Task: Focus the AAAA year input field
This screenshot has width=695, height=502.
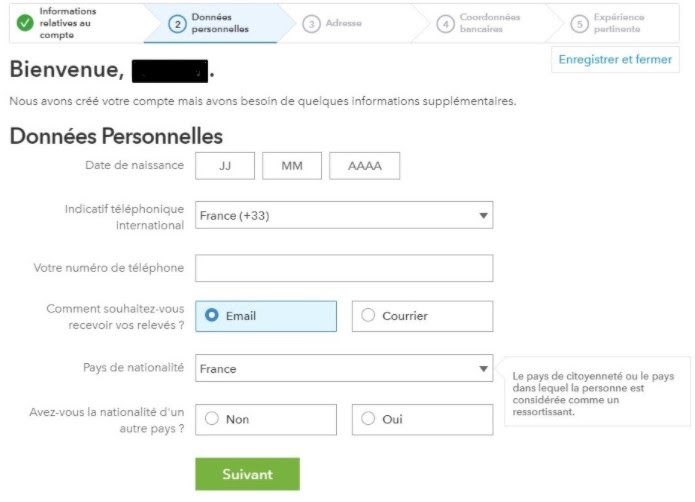Action: coord(364,166)
